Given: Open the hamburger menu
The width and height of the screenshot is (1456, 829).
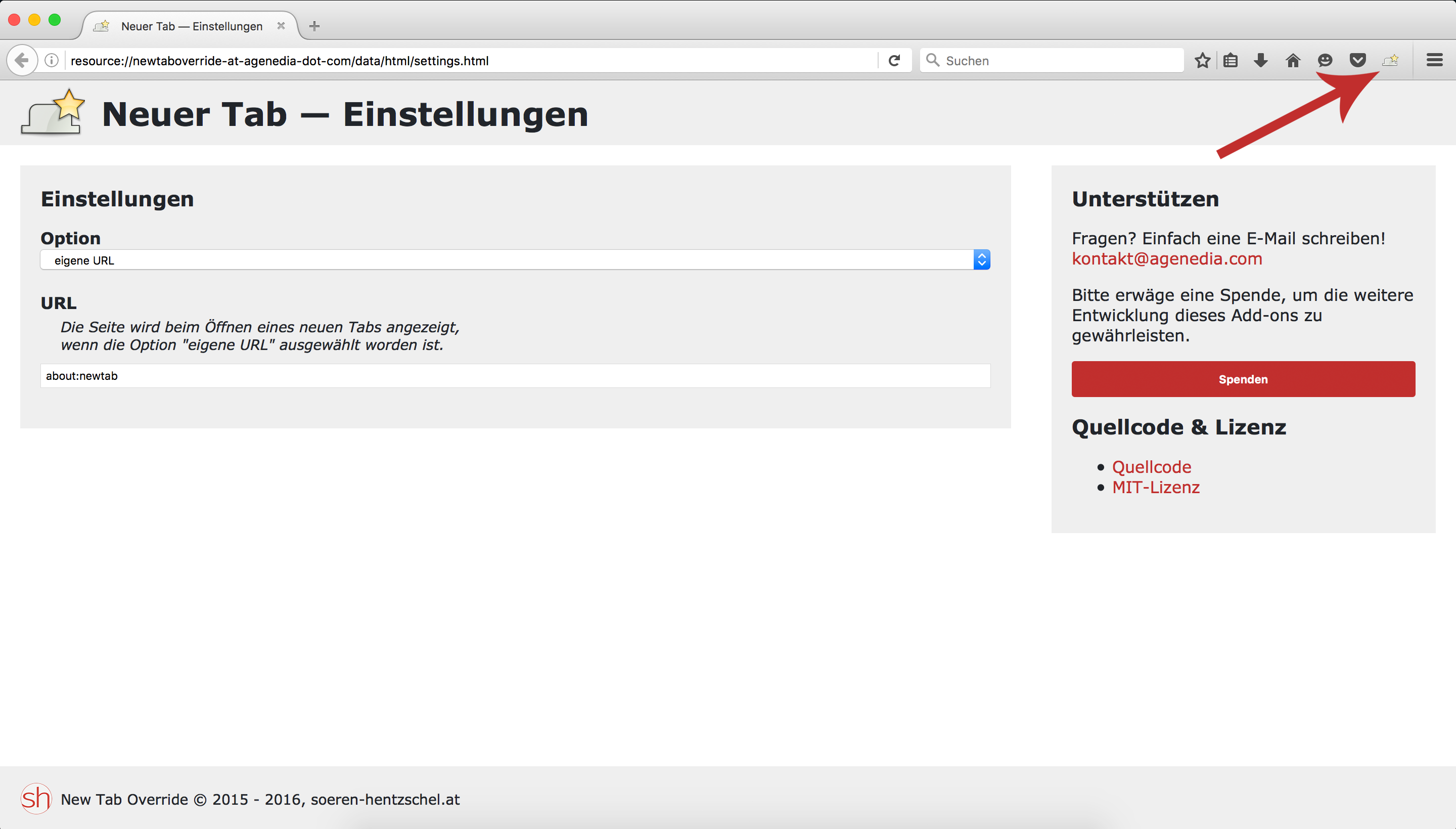Looking at the screenshot, I should [x=1434, y=60].
